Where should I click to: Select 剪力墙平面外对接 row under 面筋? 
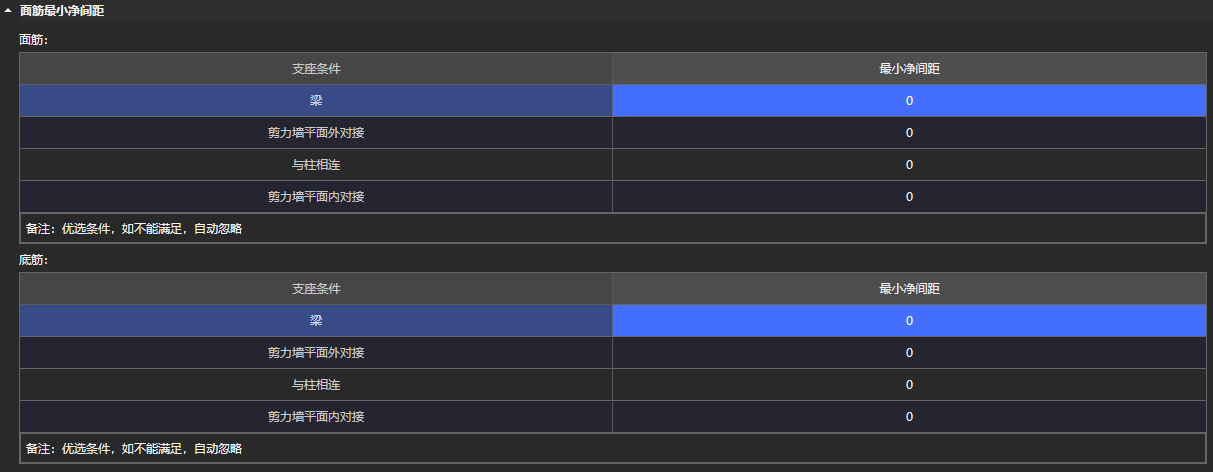point(316,133)
